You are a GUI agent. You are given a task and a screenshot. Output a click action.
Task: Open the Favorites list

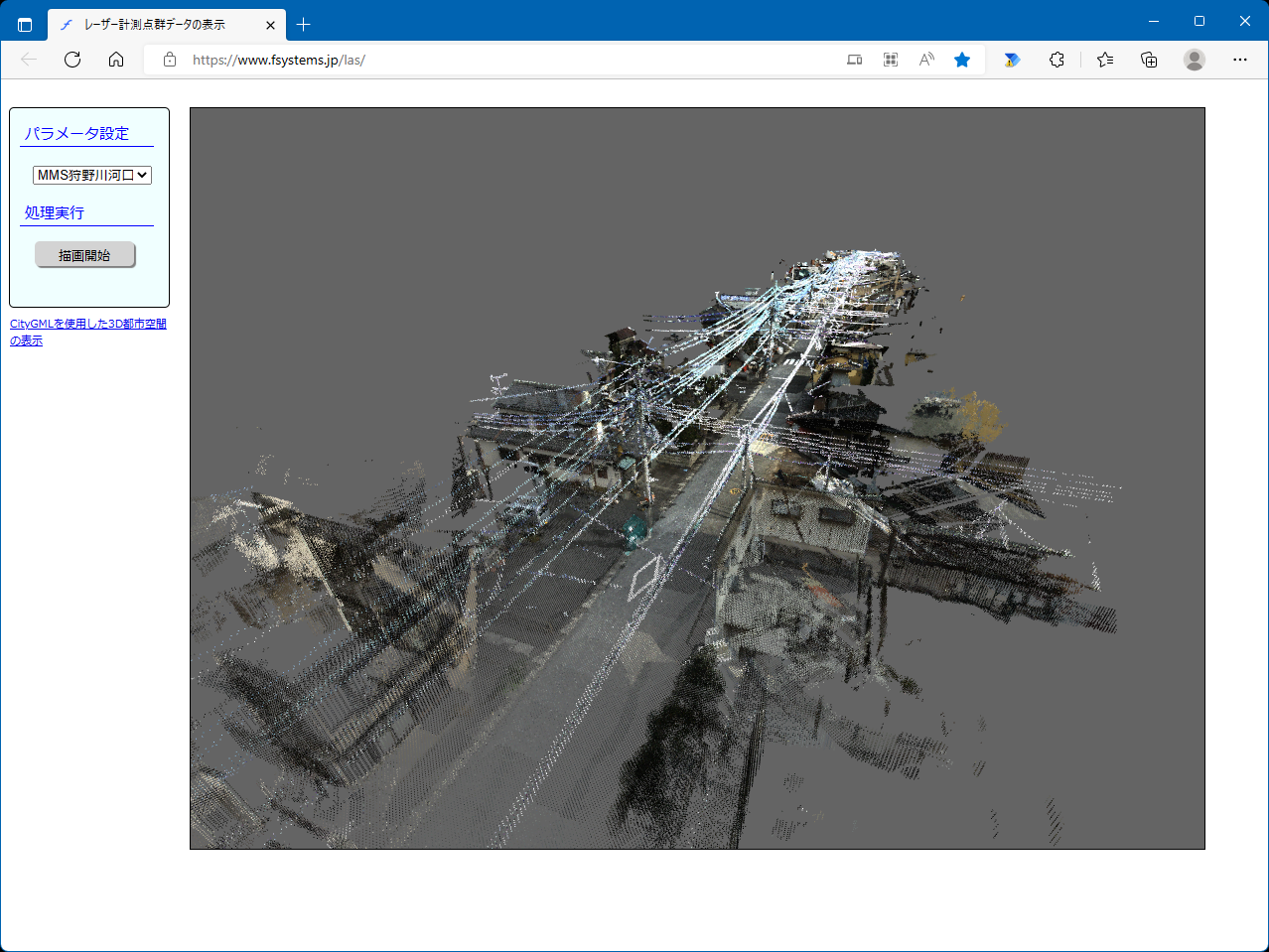[1105, 60]
